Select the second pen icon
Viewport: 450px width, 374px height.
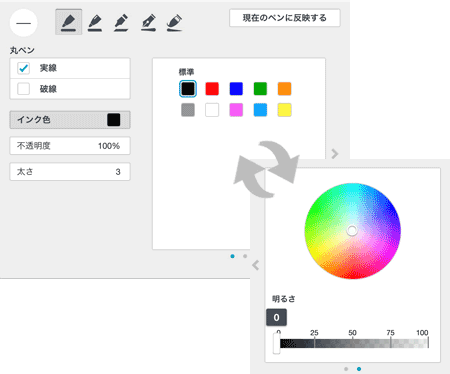coord(95,23)
